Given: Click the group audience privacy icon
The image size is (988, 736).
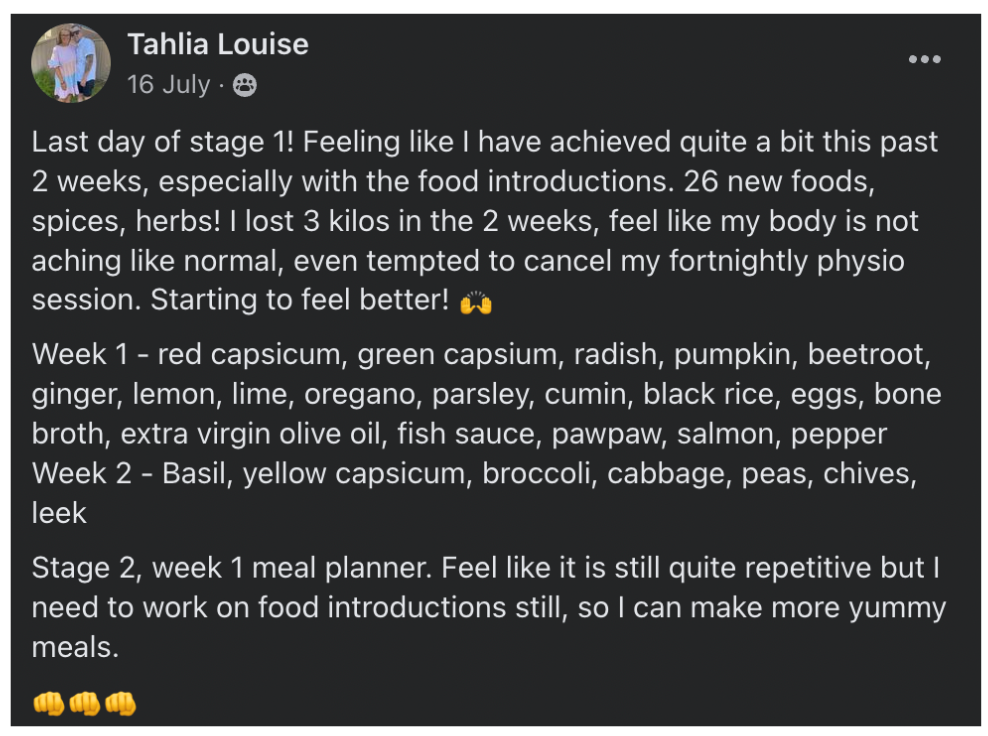Looking at the screenshot, I should 244,86.
